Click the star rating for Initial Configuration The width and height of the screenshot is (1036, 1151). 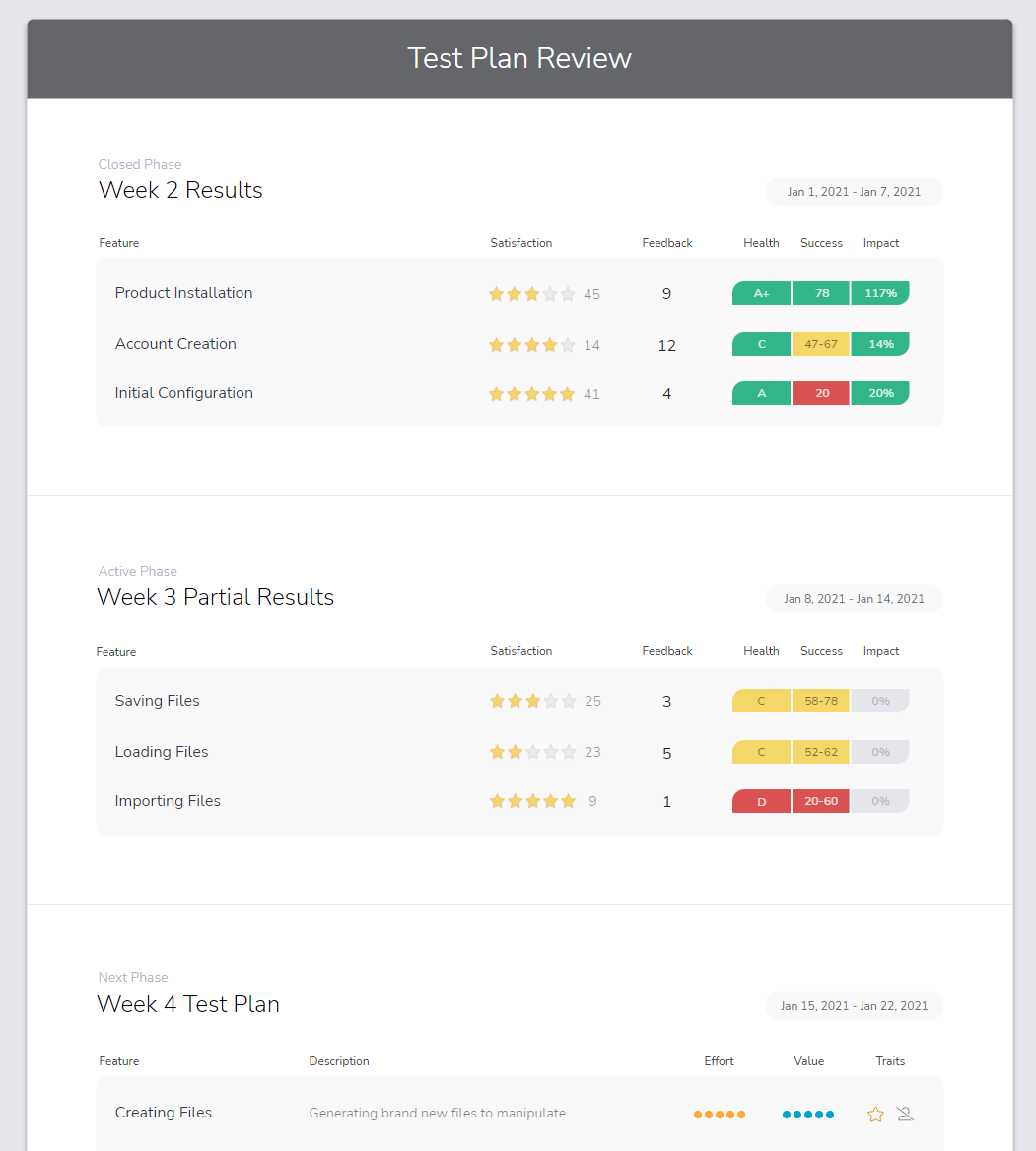click(532, 394)
